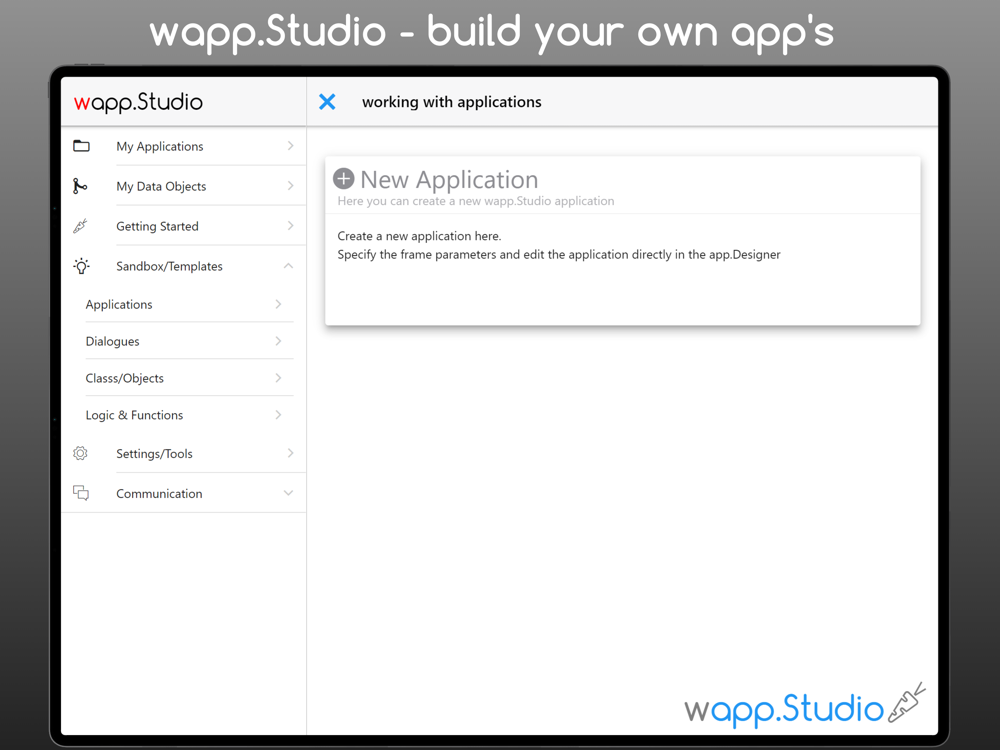The height and width of the screenshot is (750, 1000).
Task: Open My Applications menu item
Action: tap(184, 146)
